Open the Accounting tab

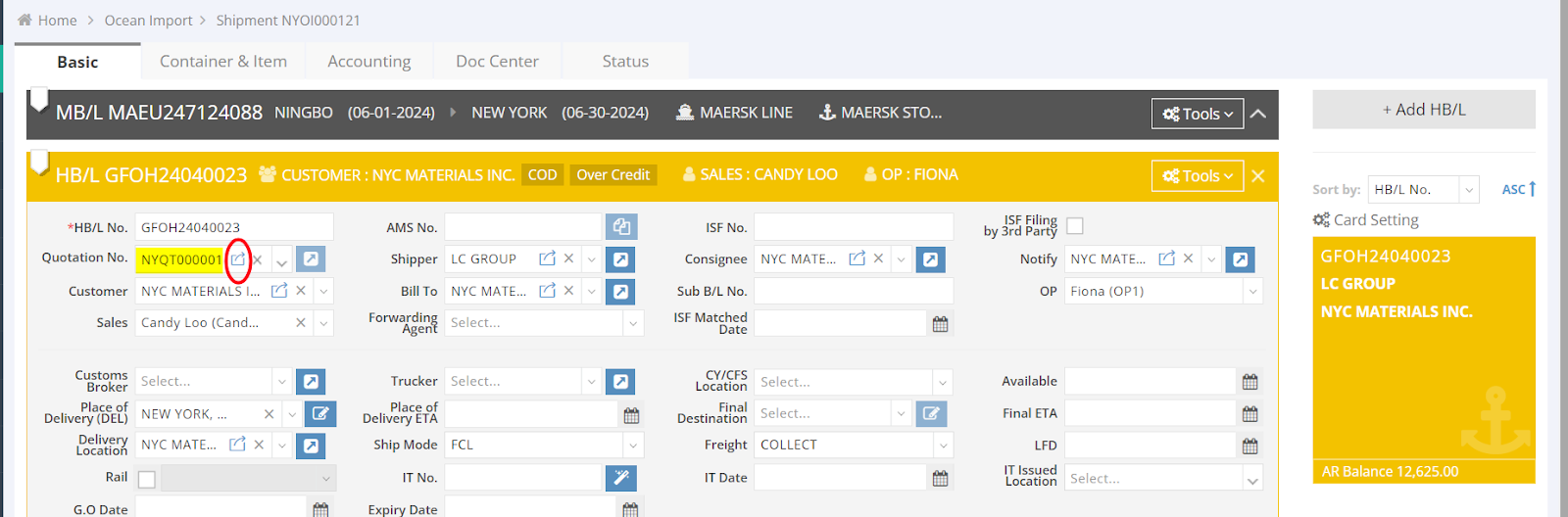[x=368, y=62]
